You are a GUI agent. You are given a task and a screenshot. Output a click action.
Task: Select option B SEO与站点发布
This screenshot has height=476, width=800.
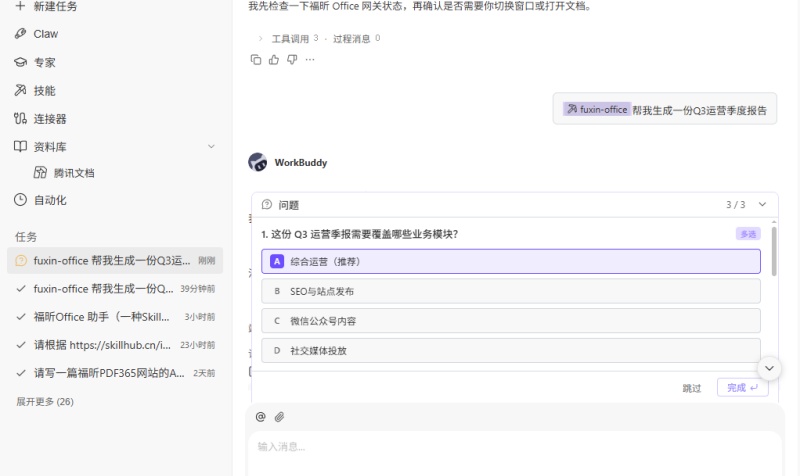point(511,291)
